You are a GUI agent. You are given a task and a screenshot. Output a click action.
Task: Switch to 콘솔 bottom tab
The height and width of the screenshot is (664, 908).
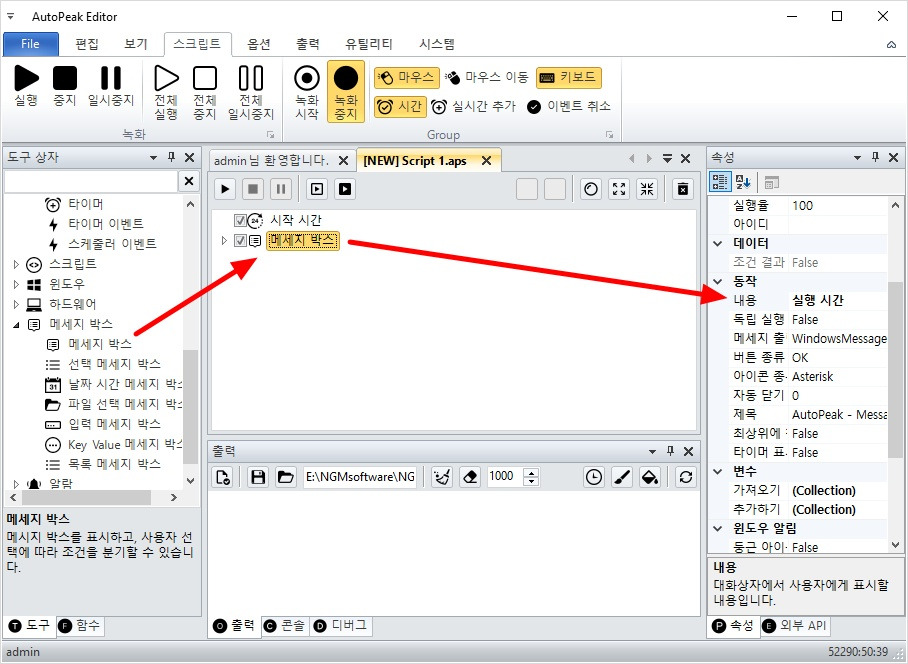[x=284, y=626]
